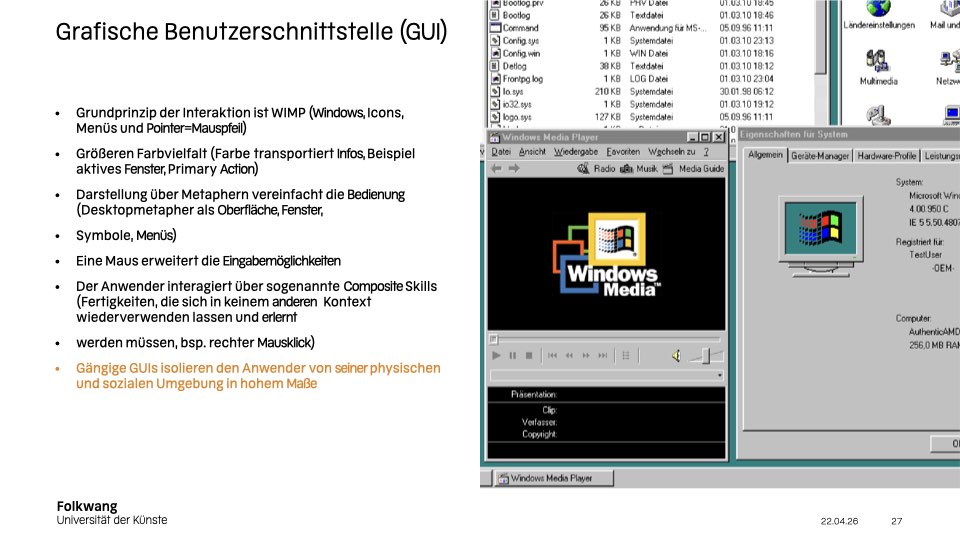This screenshot has width=960, height=540.
Task: Mute audio using the speaker icon
Action: (x=677, y=356)
